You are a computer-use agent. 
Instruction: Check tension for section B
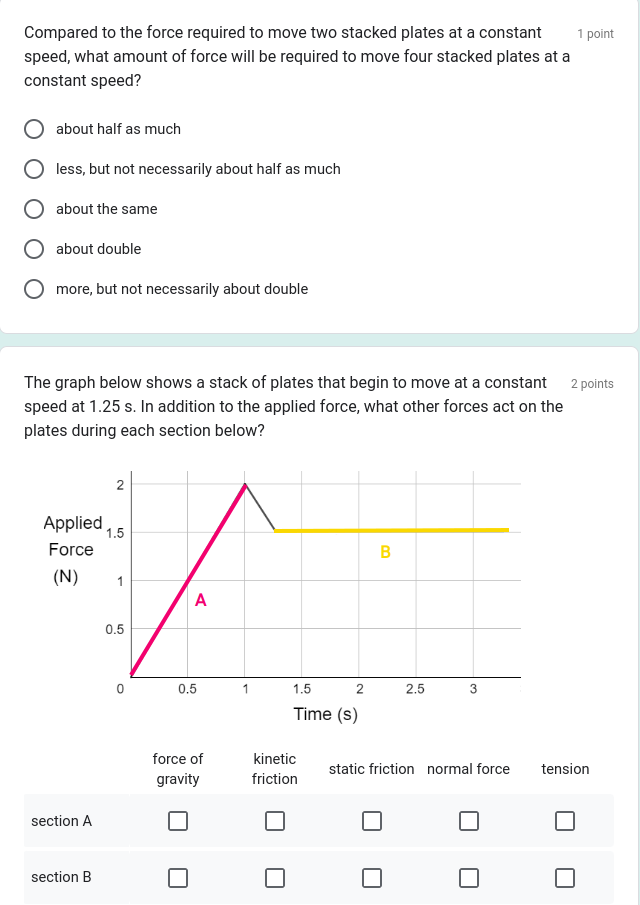(565, 877)
